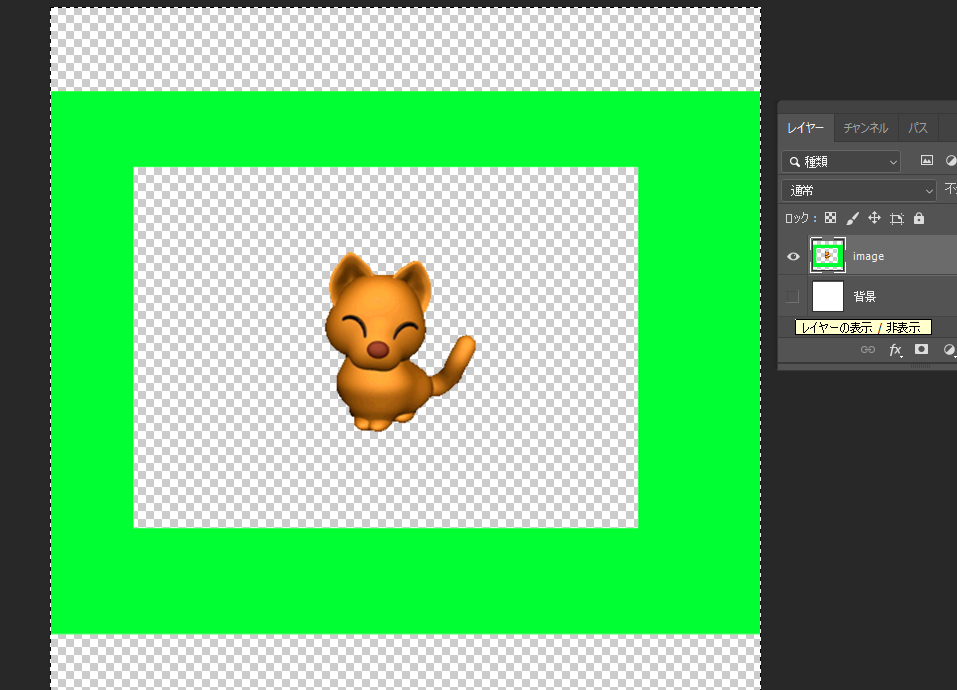The height and width of the screenshot is (690, 957).
Task: Select the layer named 背景
Action: (864, 296)
